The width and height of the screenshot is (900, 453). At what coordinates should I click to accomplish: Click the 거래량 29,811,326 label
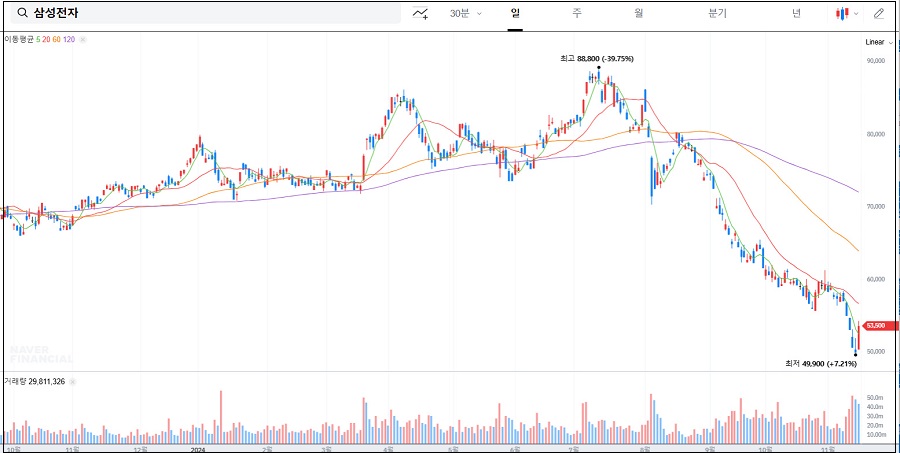pos(34,381)
